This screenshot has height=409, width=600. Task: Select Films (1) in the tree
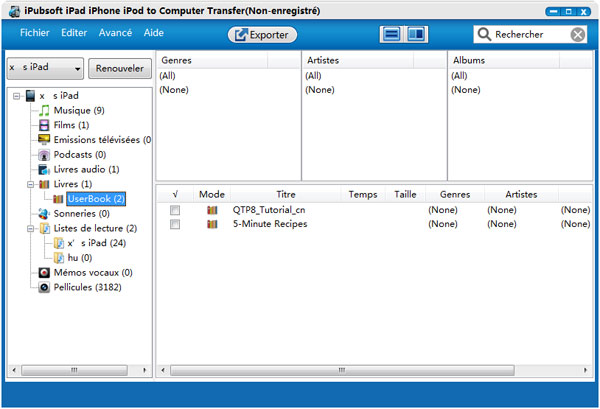(71, 125)
